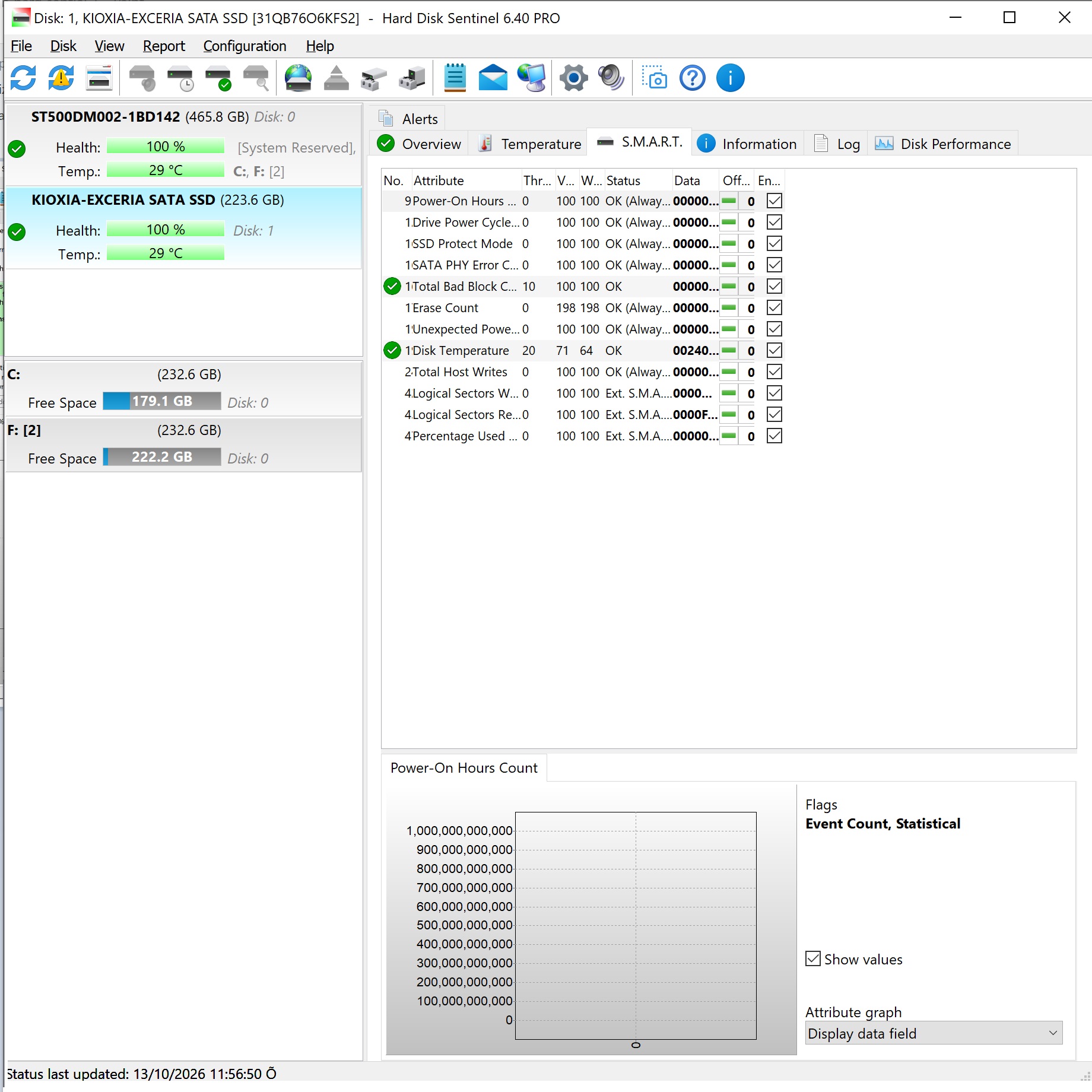The image size is (1092, 1092).
Task: Open the blue notepad report icon
Action: (455, 78)
